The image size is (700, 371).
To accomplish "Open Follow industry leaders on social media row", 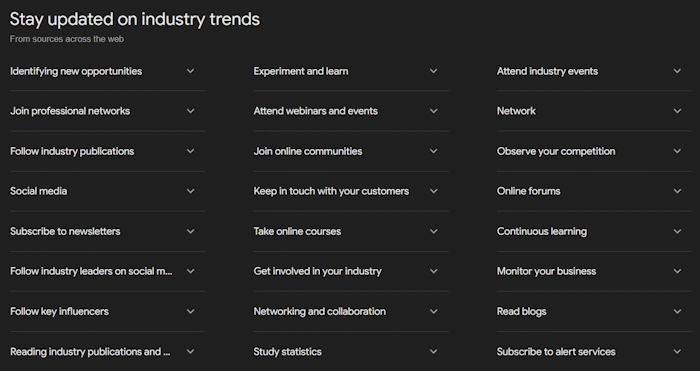I will pos(108,271).
